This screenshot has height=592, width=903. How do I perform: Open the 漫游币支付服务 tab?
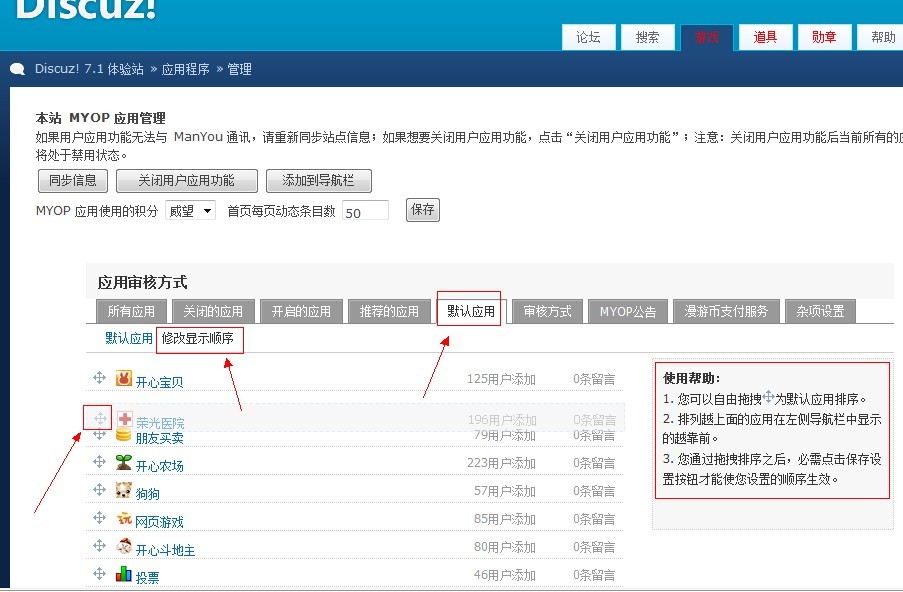(726, 312)
